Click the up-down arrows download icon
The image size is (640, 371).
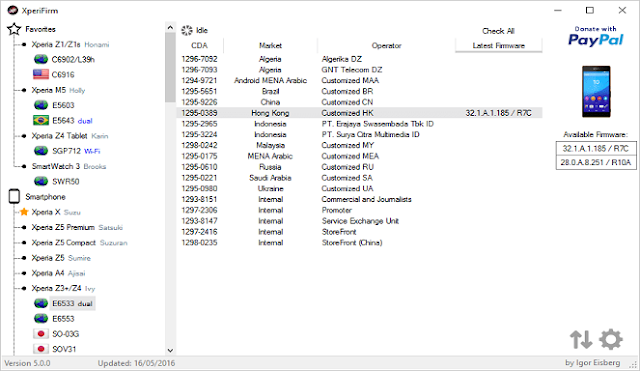[x=581, y=340]
